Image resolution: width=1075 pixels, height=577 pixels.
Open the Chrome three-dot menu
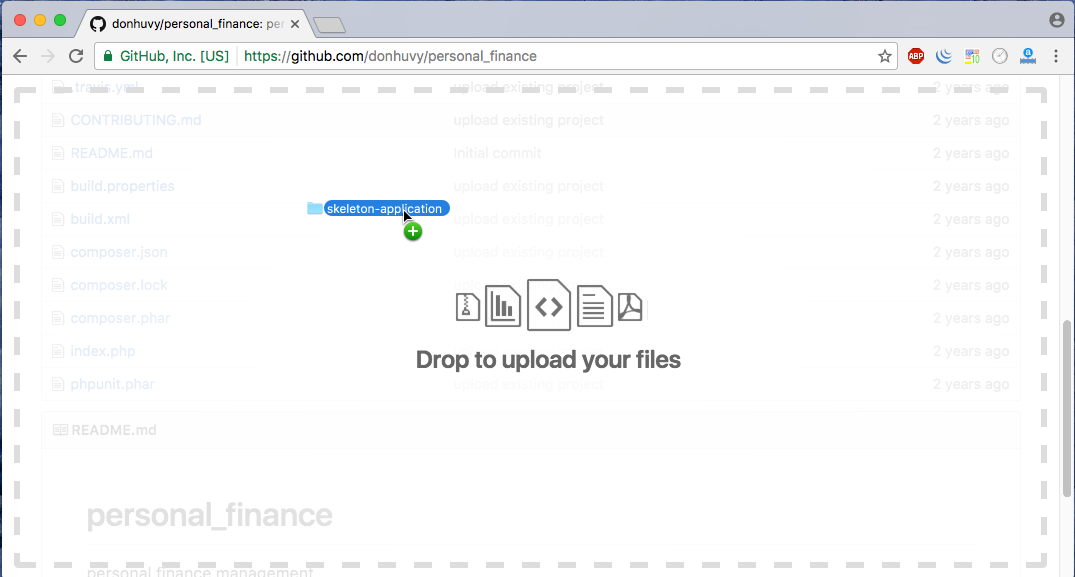1055,56
